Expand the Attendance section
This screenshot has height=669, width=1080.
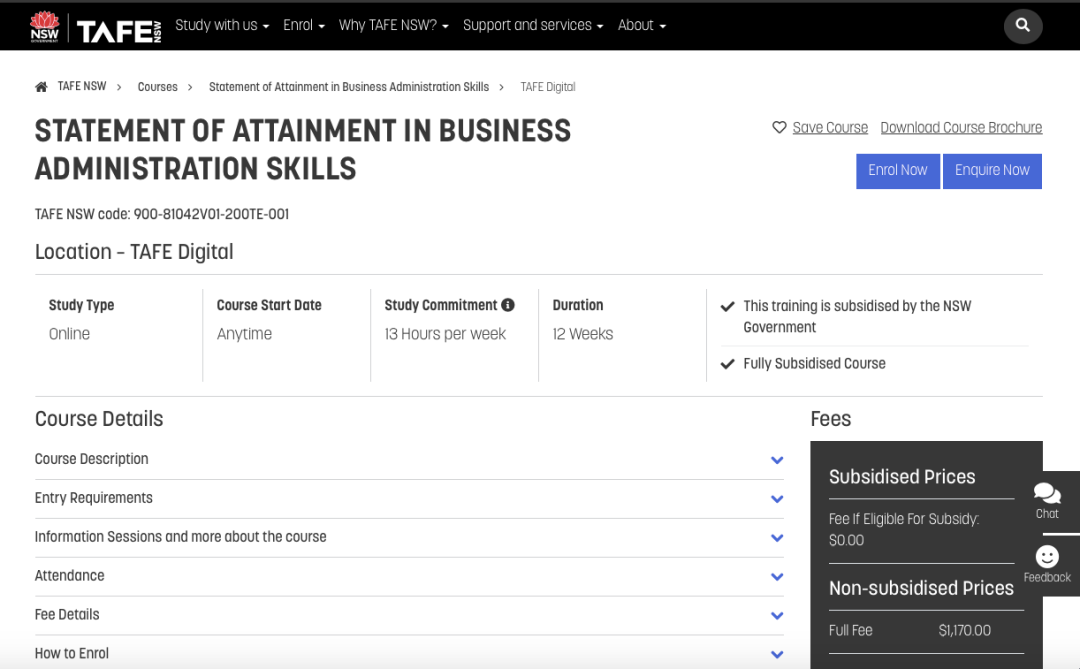[410, 576]
